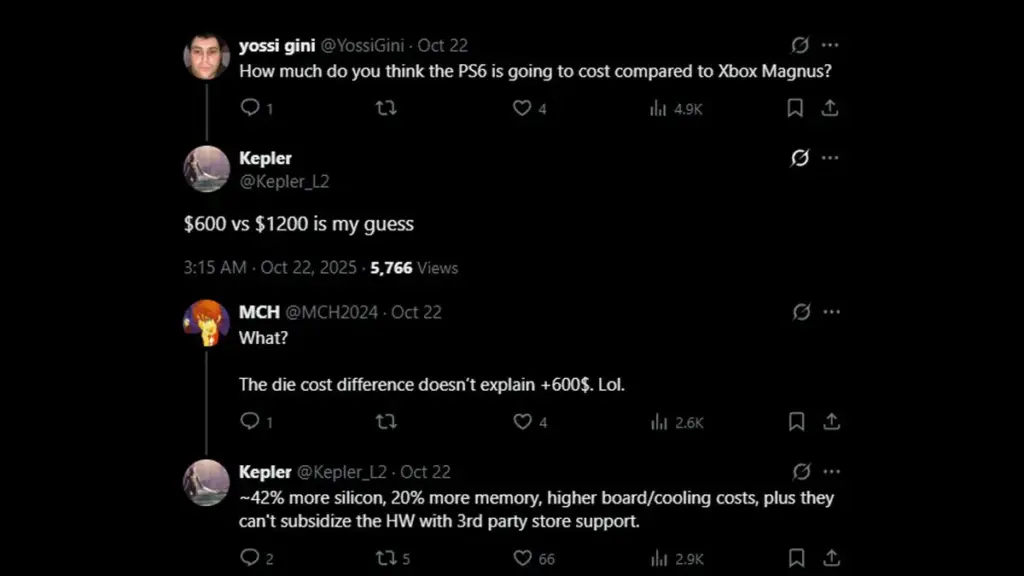Screen dimensions: 1024x576
Task: Like MCH's die cost tweet
Action: (522, 422)
